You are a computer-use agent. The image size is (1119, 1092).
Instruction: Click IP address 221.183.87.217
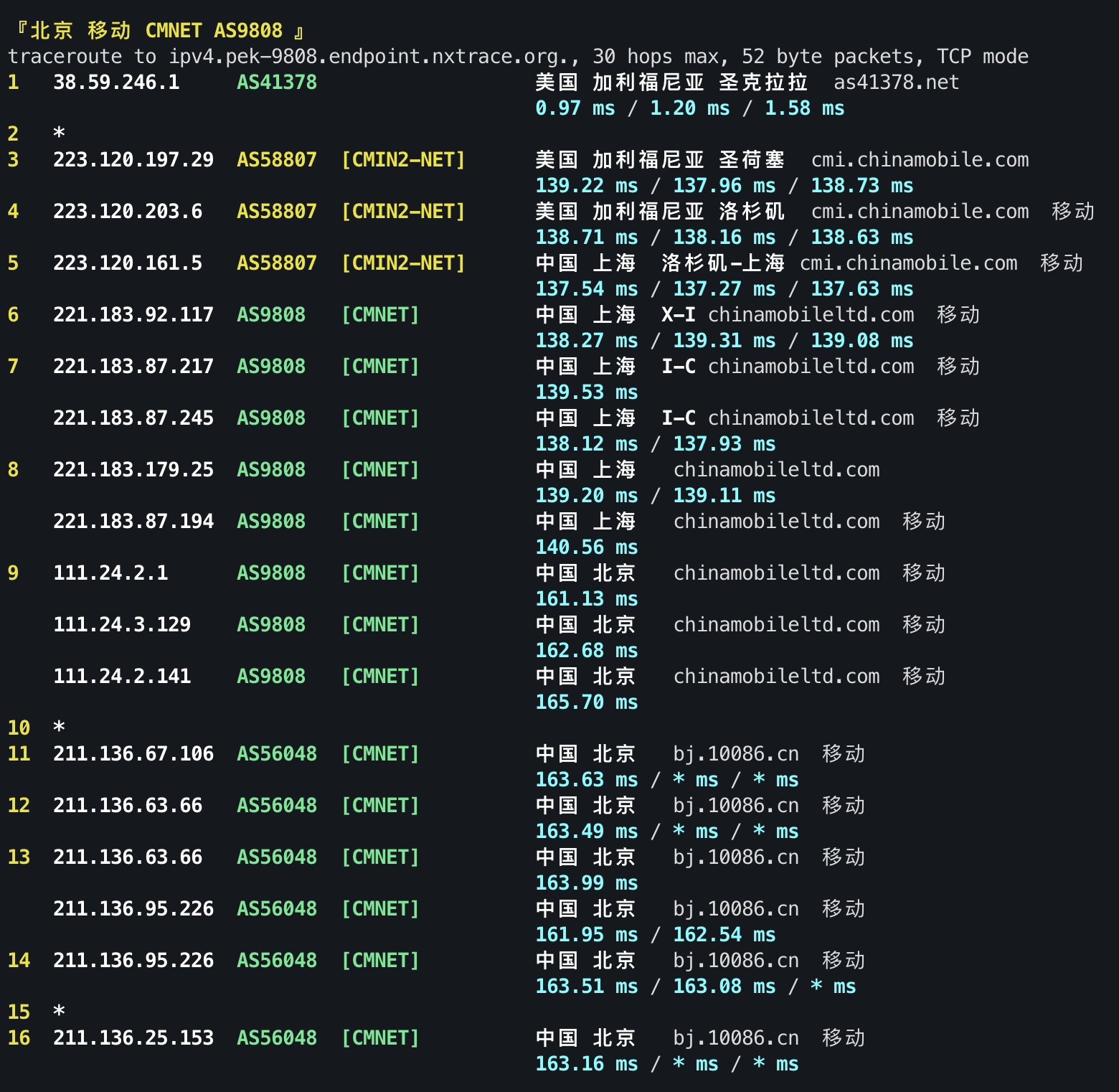[x=133, y=367]
